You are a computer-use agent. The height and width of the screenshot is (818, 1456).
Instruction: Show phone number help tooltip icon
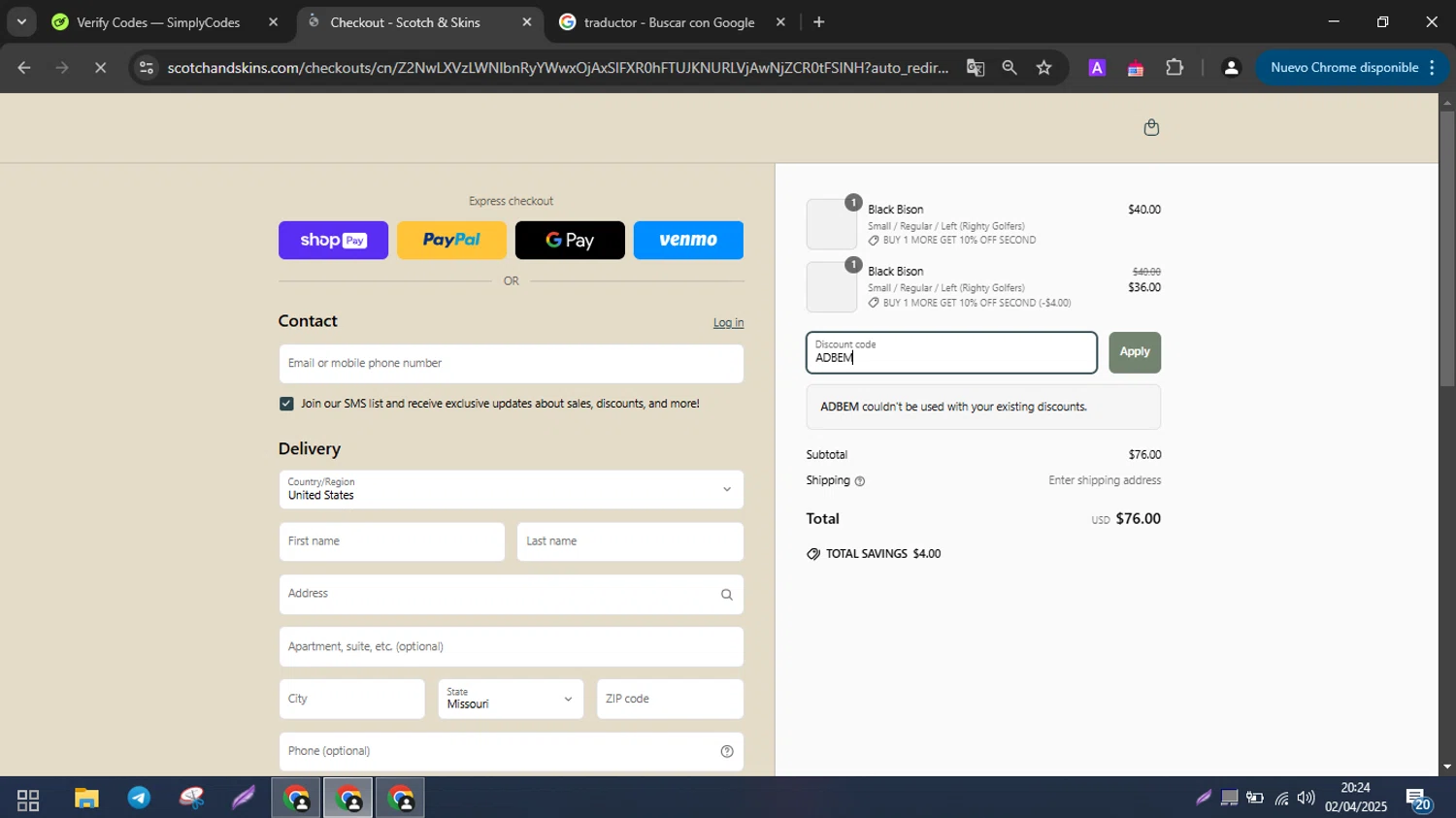[x=727, y=751]
